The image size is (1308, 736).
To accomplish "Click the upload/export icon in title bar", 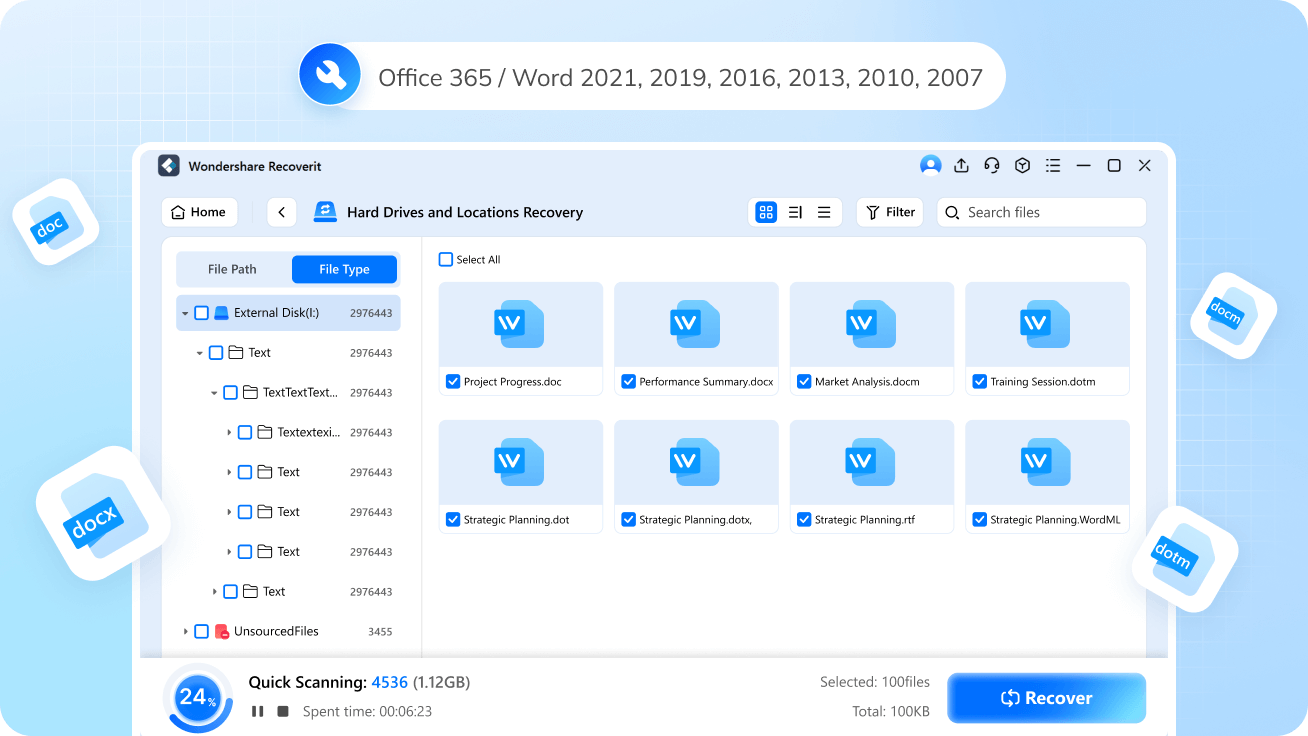I will click(961, 166).
